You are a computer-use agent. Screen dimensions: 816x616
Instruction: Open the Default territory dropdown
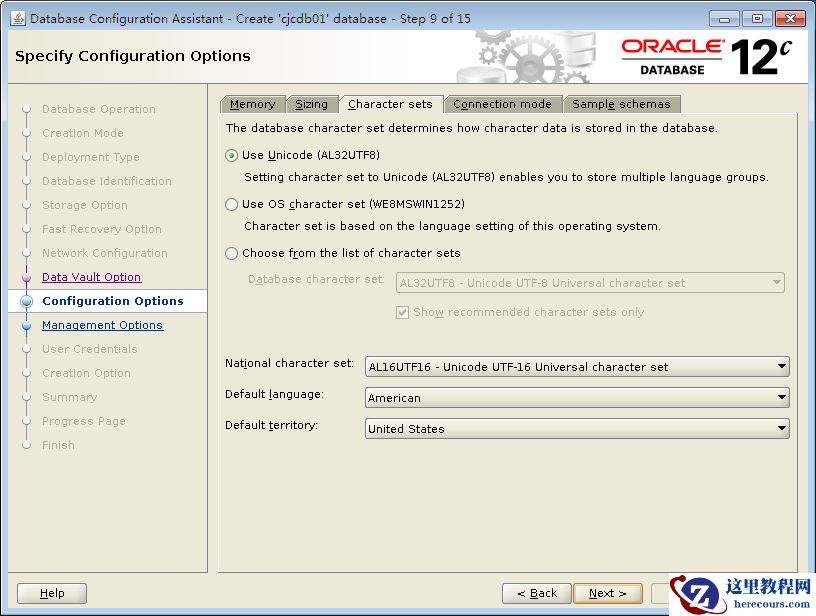pyautogui.click(x=577, y=429)
